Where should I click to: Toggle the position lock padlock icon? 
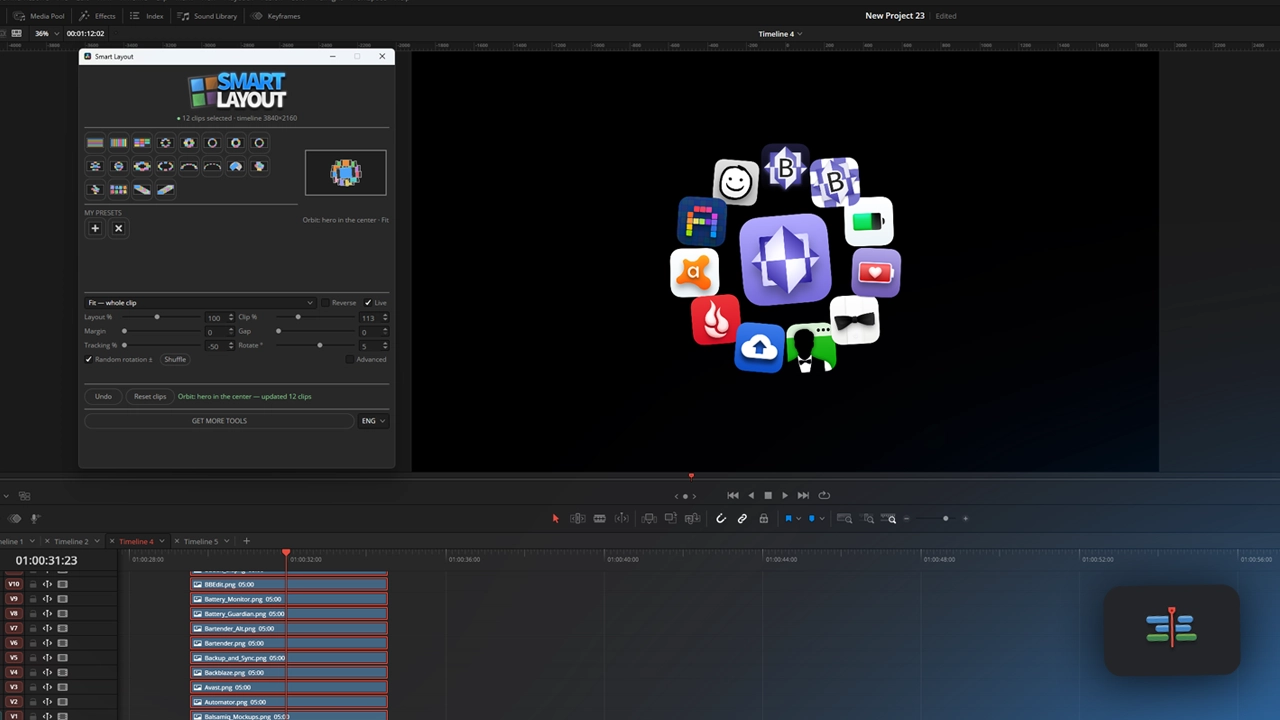(x=764, y=519)
